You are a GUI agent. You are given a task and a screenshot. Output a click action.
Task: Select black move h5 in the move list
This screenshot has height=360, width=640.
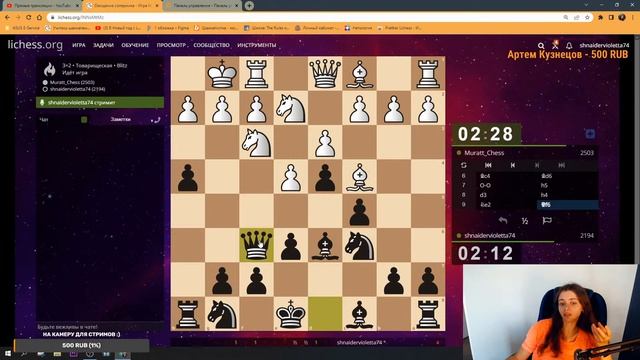tap(568, 185)
